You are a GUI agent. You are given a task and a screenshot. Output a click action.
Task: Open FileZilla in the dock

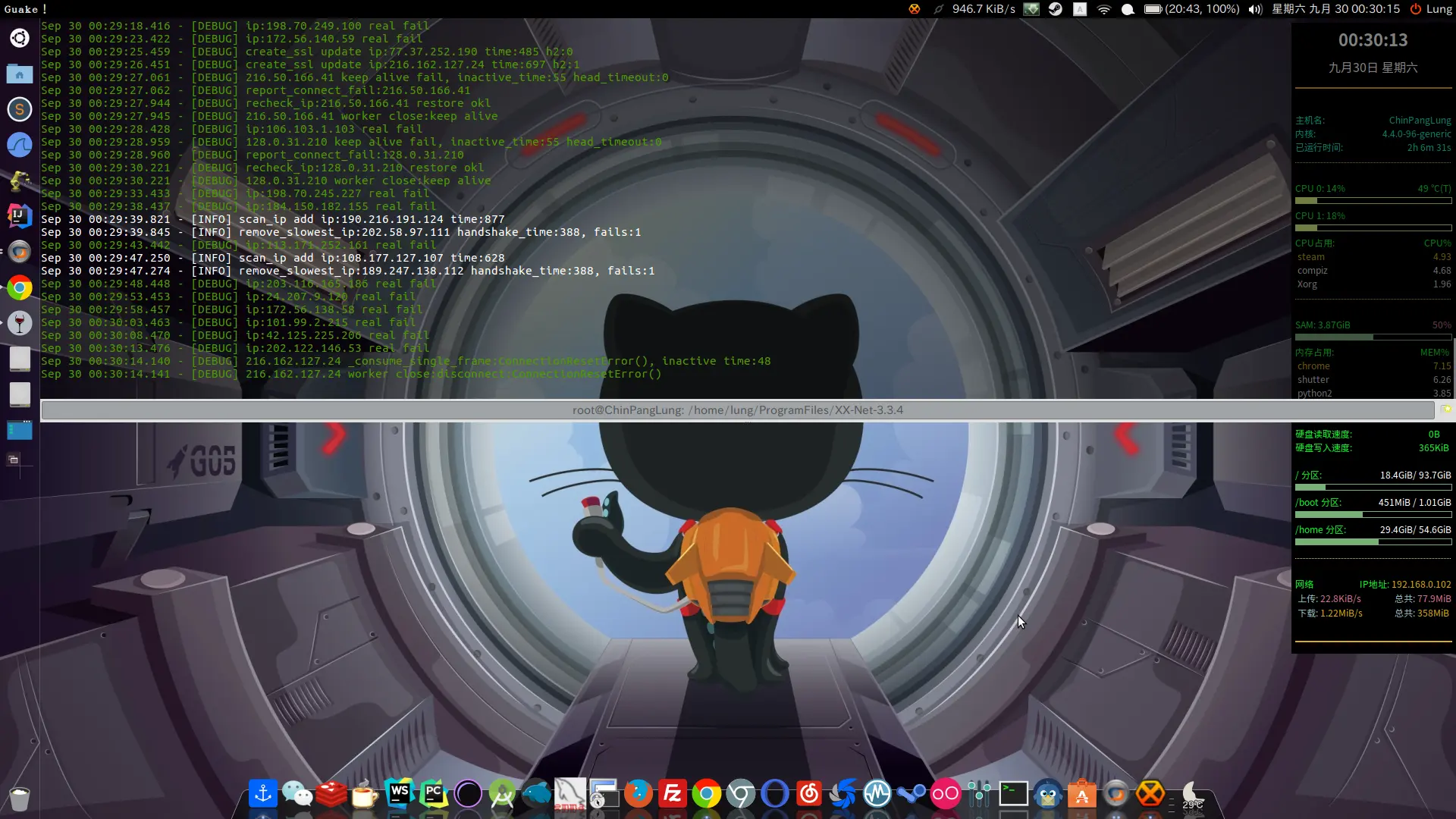(x=672, y=794)
